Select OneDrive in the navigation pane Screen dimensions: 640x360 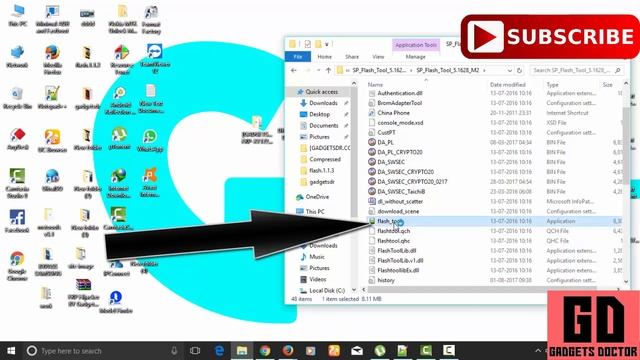(317, 197)
